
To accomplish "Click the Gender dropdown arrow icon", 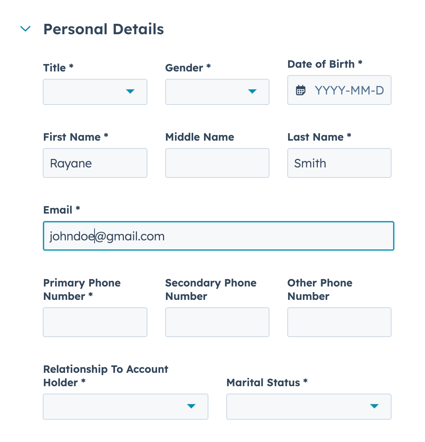I will click(x=252, y=91).
